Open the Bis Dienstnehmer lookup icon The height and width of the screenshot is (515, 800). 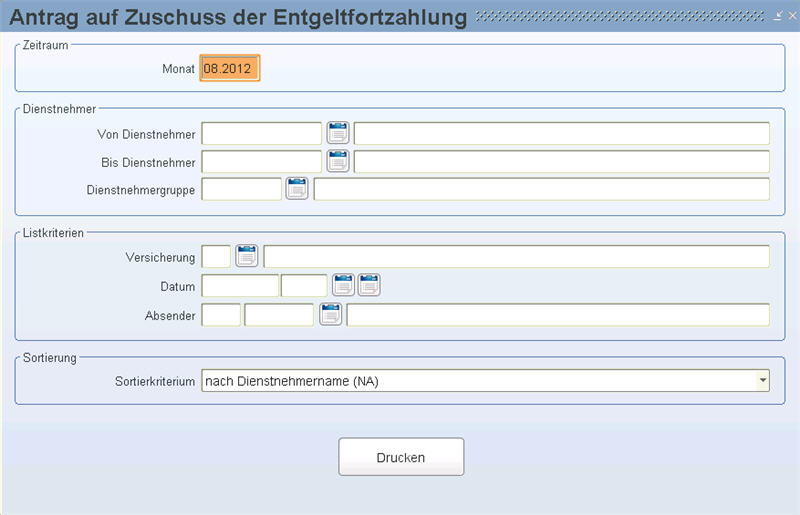pos(338,161)
